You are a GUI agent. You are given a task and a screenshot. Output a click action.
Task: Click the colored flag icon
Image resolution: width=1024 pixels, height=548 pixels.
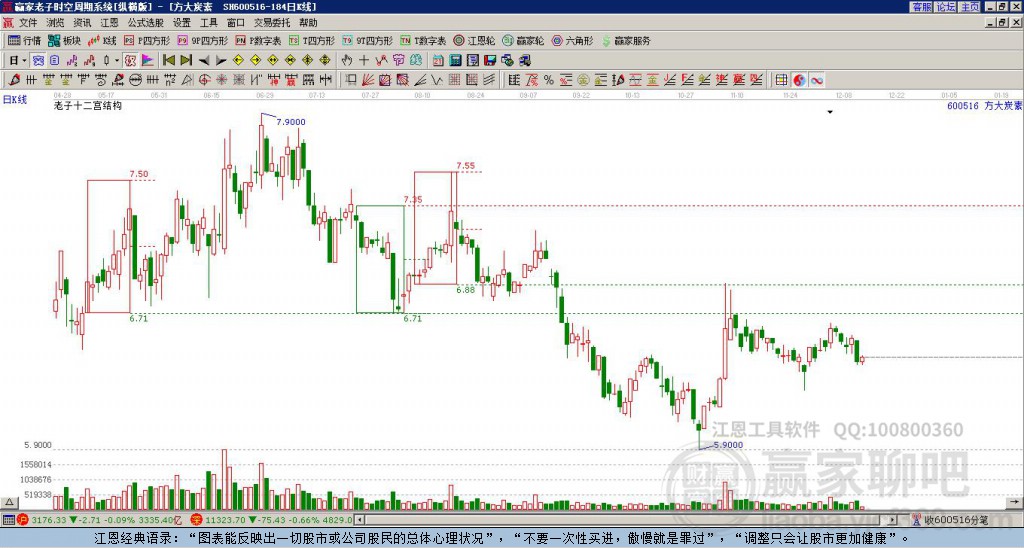point(148,60)
